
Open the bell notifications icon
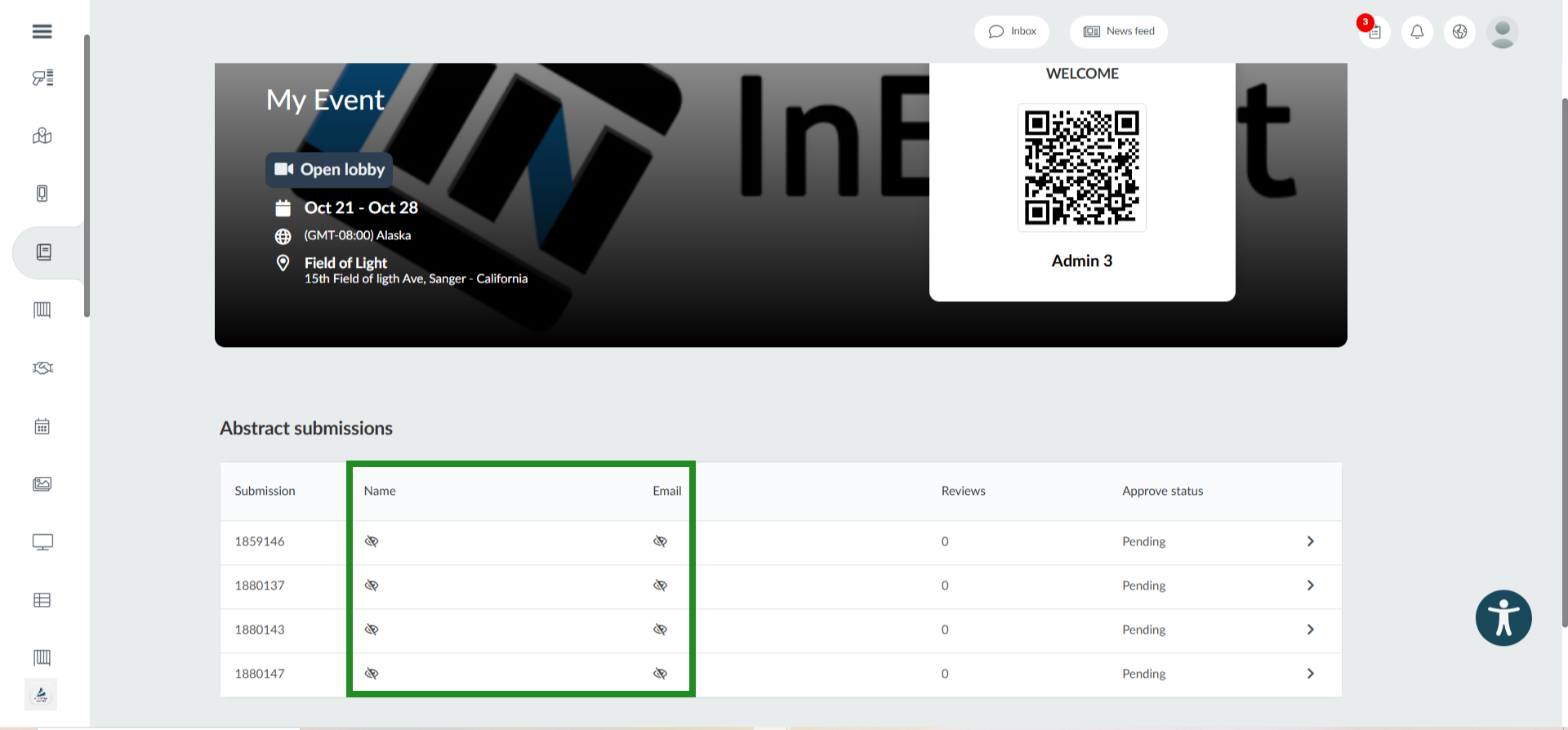tap(1418, 32)
